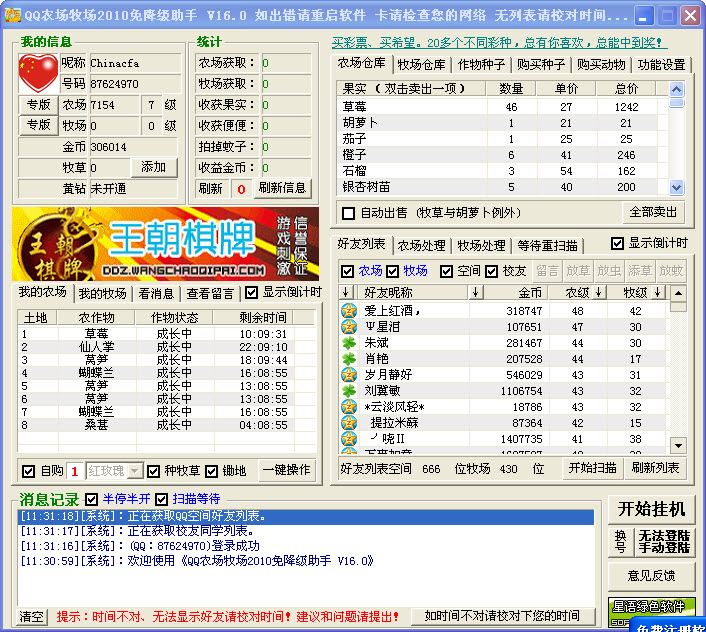
Task: Toggle the 空间 filter checkbox
Action: pos(446,271)
